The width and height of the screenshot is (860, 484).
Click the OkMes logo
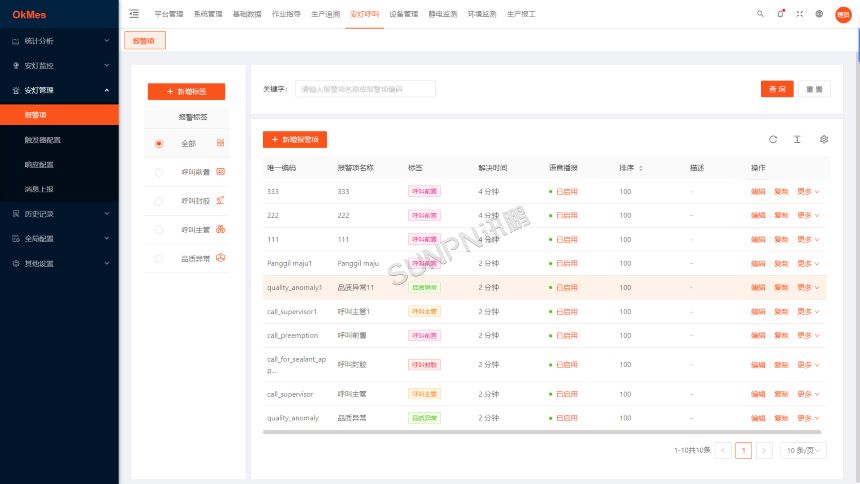29,15
